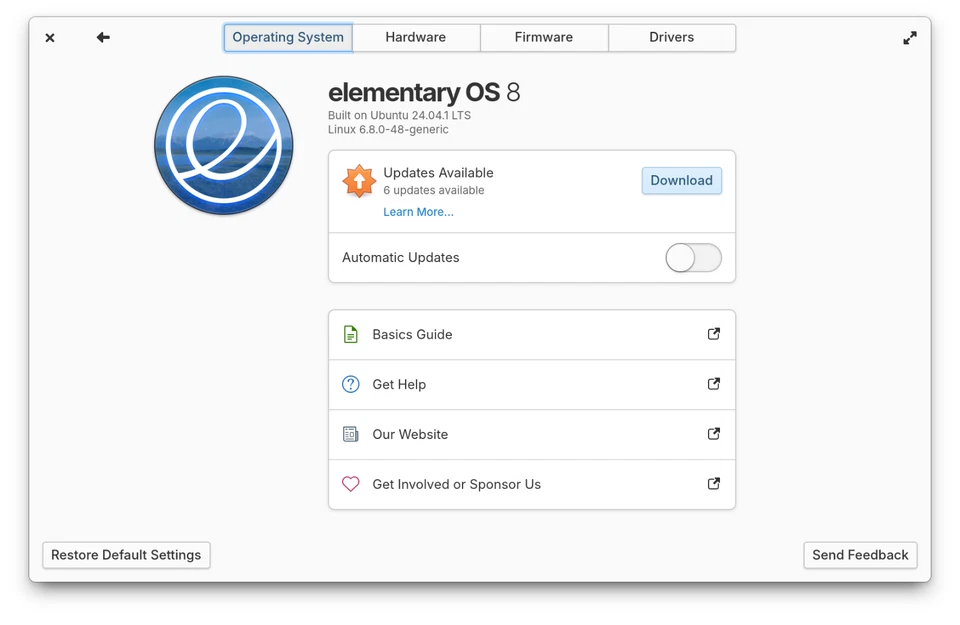
Task: Click the green Basics Guide document icon
Action: click(x=350, y=334)
